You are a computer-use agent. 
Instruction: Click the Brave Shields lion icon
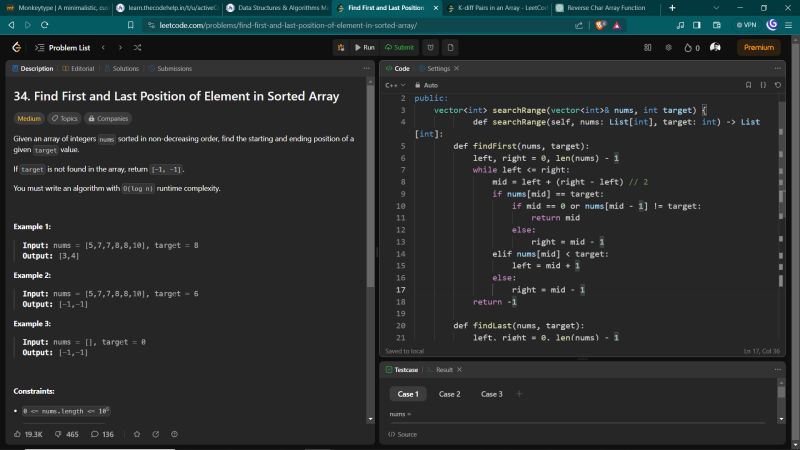click(x=601, y=25)
